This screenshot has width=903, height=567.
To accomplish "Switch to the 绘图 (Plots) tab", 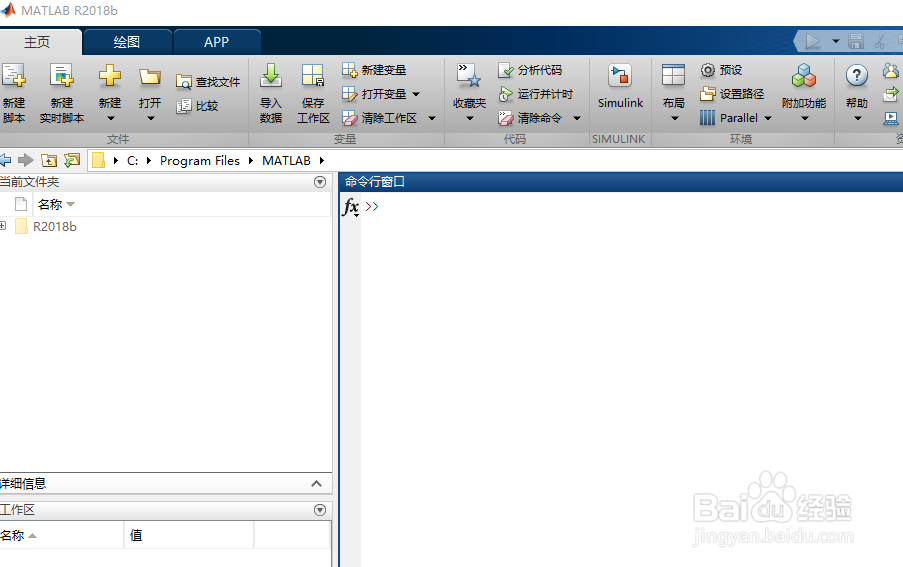I will (127, 42).
